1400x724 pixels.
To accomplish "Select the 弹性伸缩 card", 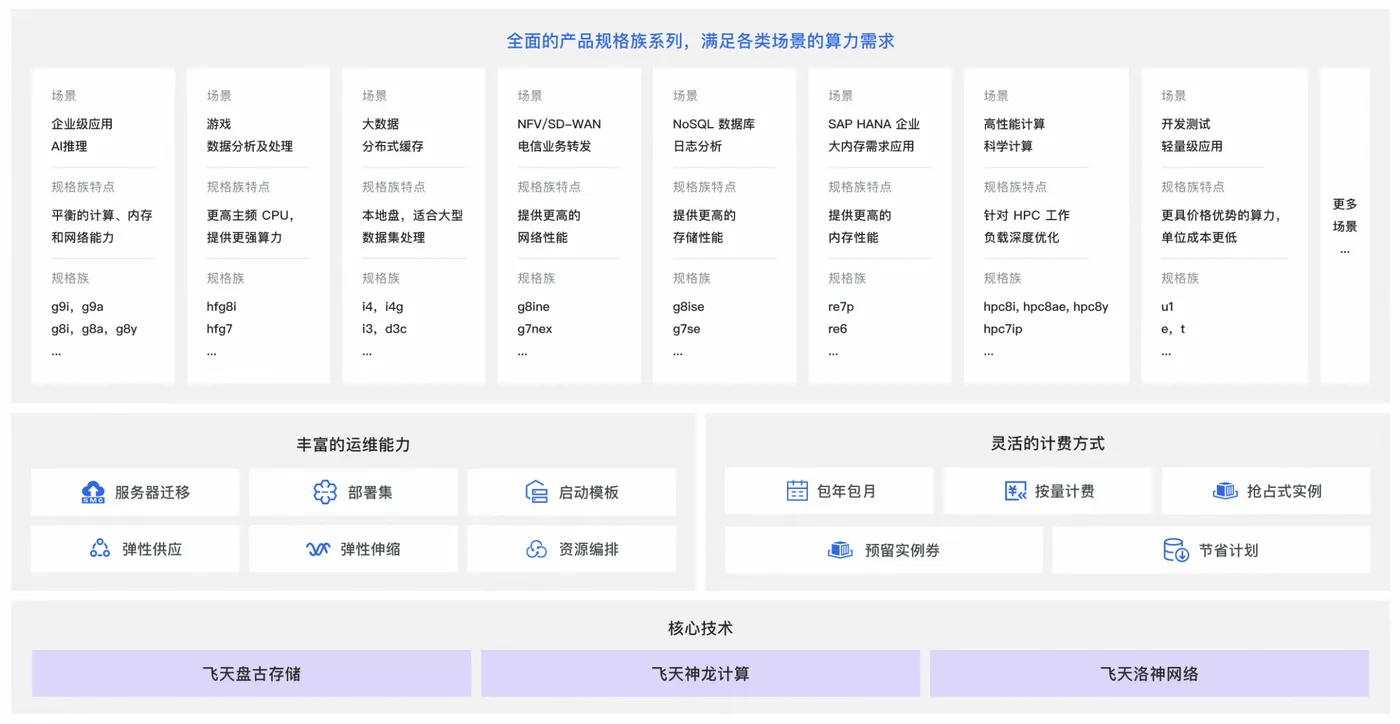I will (353, 549).
